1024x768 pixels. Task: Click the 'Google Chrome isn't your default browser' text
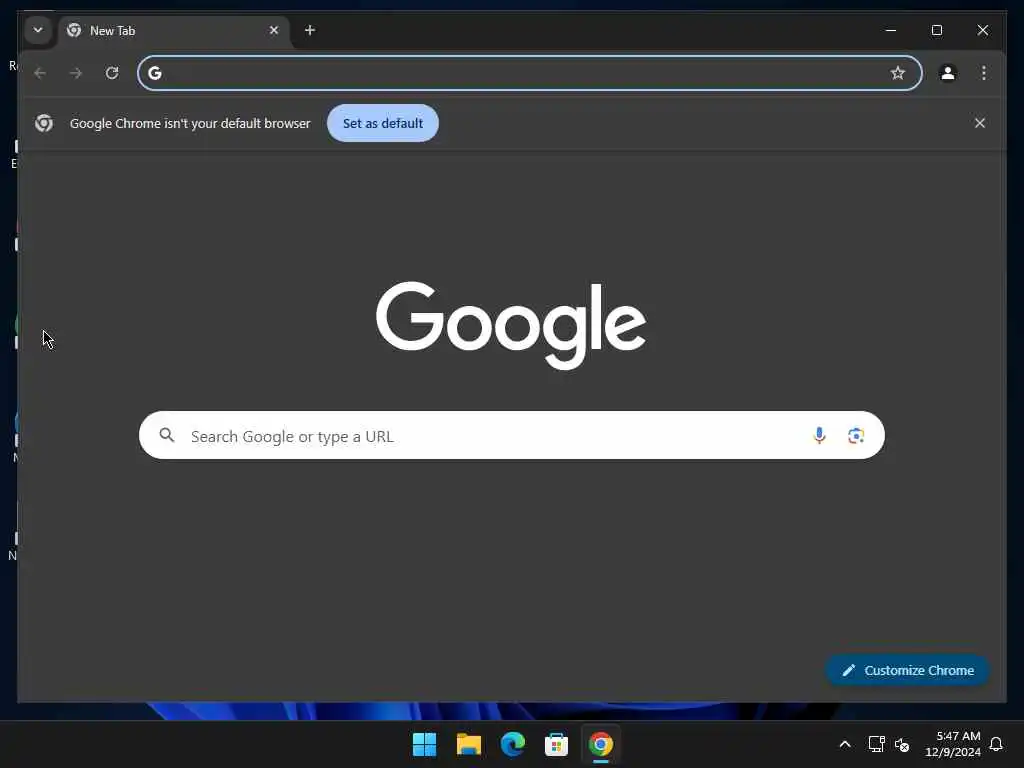190,123
